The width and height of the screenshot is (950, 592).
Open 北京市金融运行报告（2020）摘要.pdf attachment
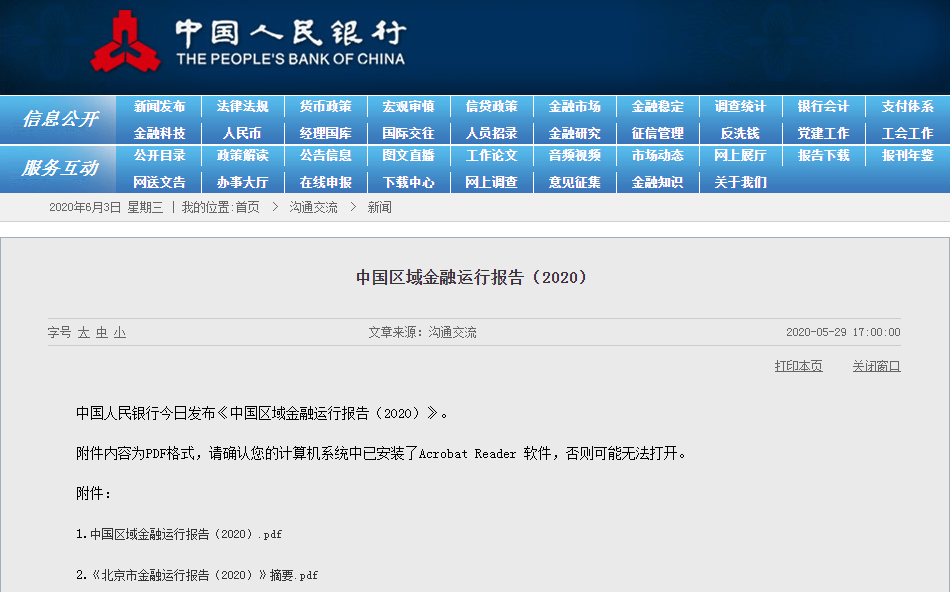click(x=204, y=574)
